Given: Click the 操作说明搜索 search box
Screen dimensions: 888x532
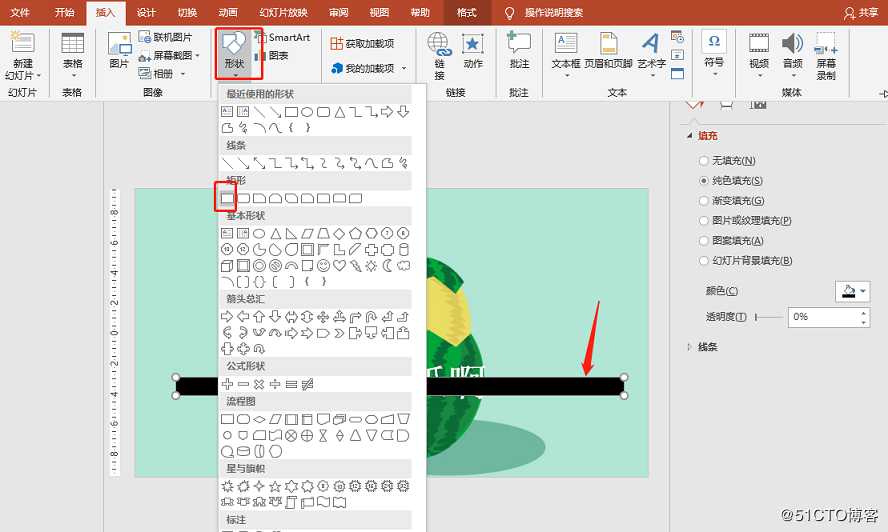Looking at the screenshot, I should click(553, 12).
